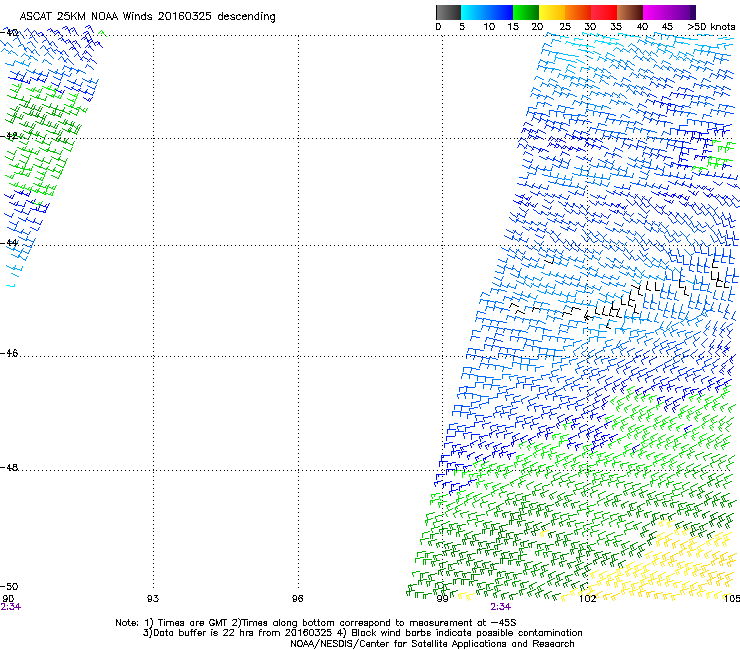
Task: Click the '5' legend scale label
Action: coord(462,27)
